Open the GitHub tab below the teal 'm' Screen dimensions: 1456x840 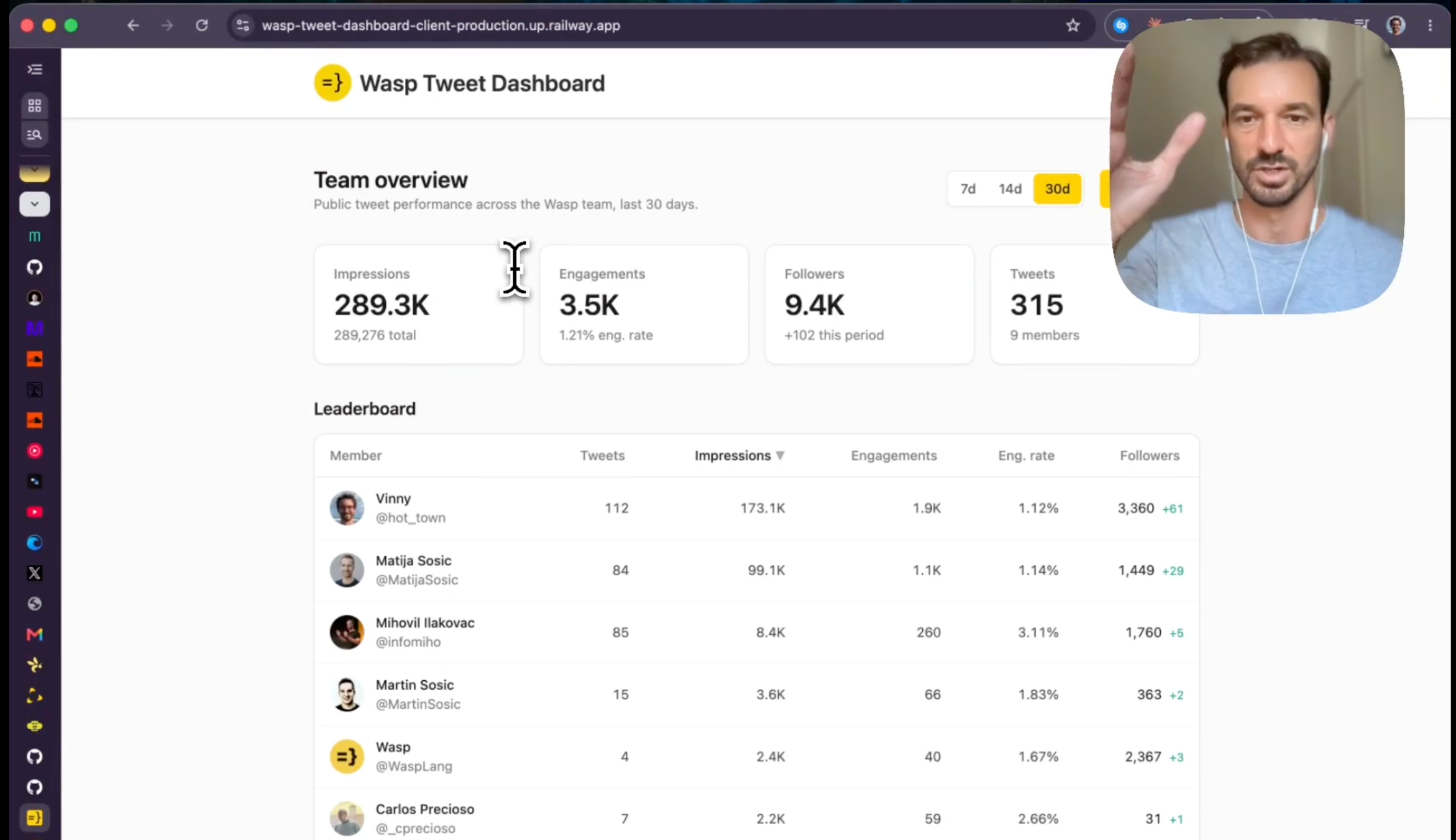pyautogui.click(x=35, y=267)
